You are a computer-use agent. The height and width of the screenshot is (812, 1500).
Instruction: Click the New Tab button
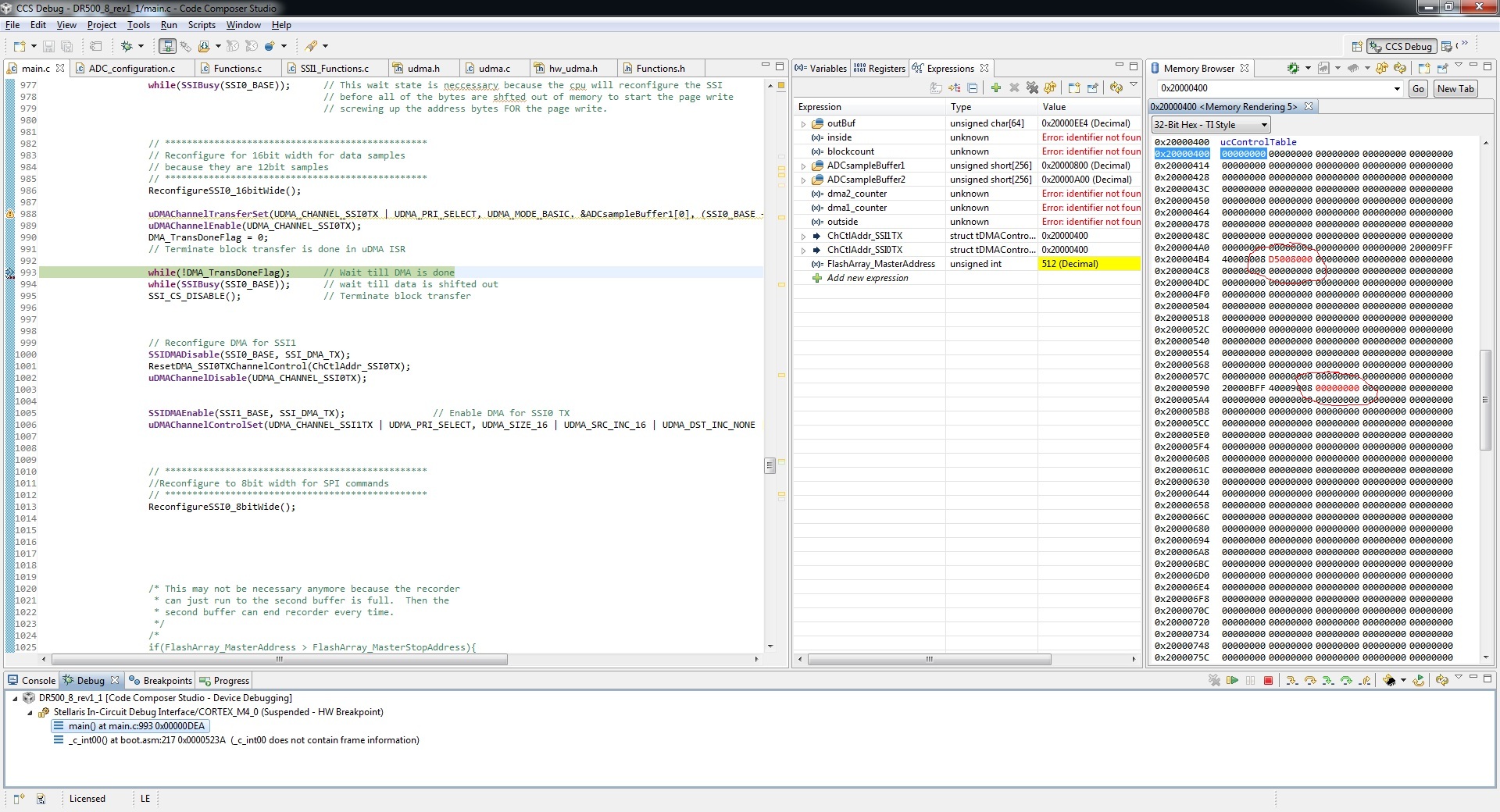pyautogui.click(x=1455, y=89)
